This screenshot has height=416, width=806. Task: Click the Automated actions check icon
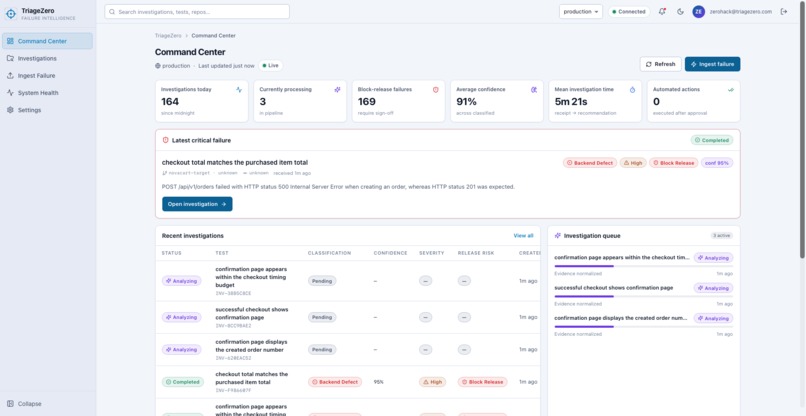click(731, 89)
